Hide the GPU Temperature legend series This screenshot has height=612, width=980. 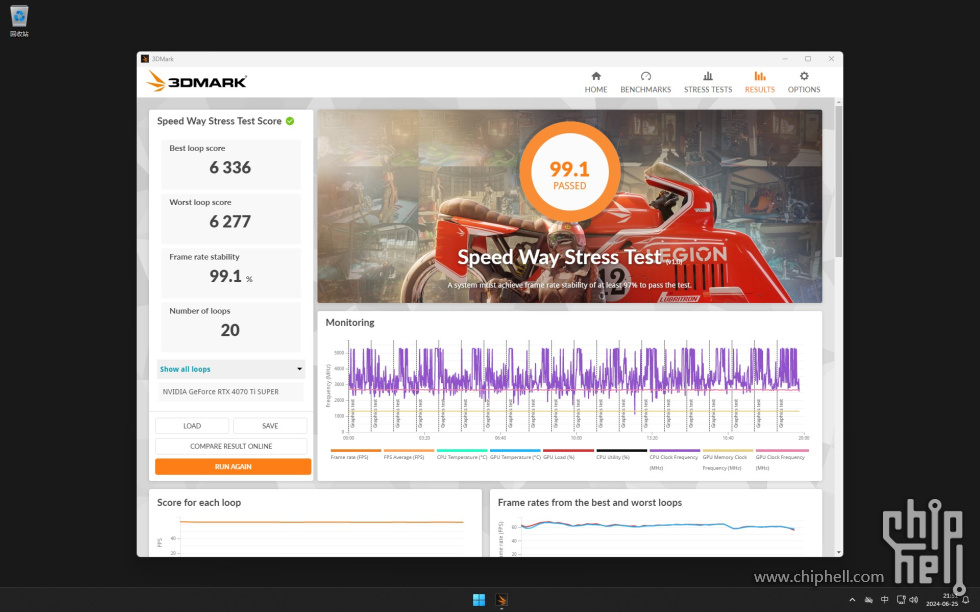(515, 454)
